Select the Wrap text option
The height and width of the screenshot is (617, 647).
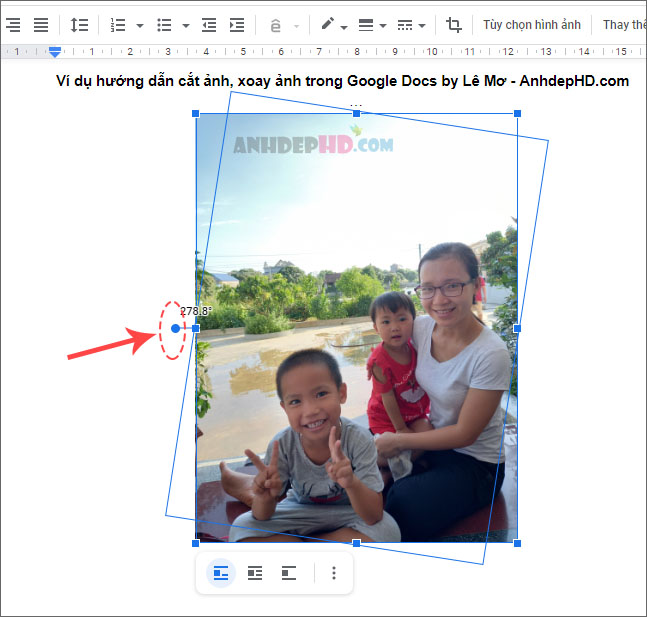[x=255, y=573]
